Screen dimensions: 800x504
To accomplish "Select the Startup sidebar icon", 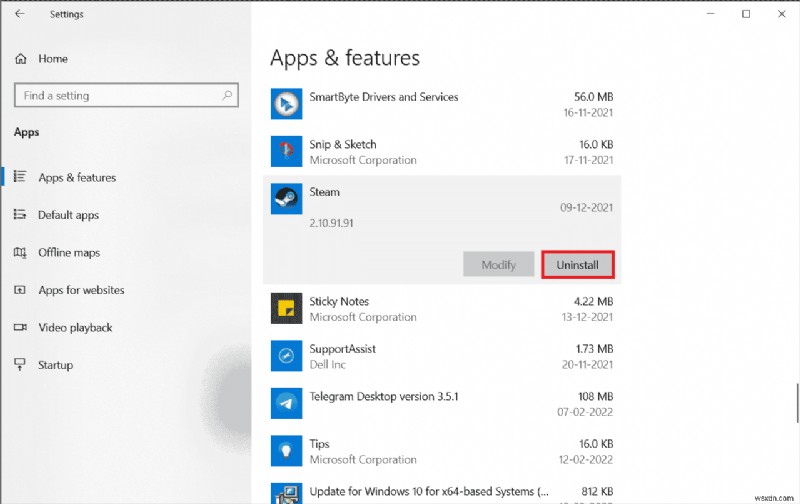I will [x=19, y=364].
